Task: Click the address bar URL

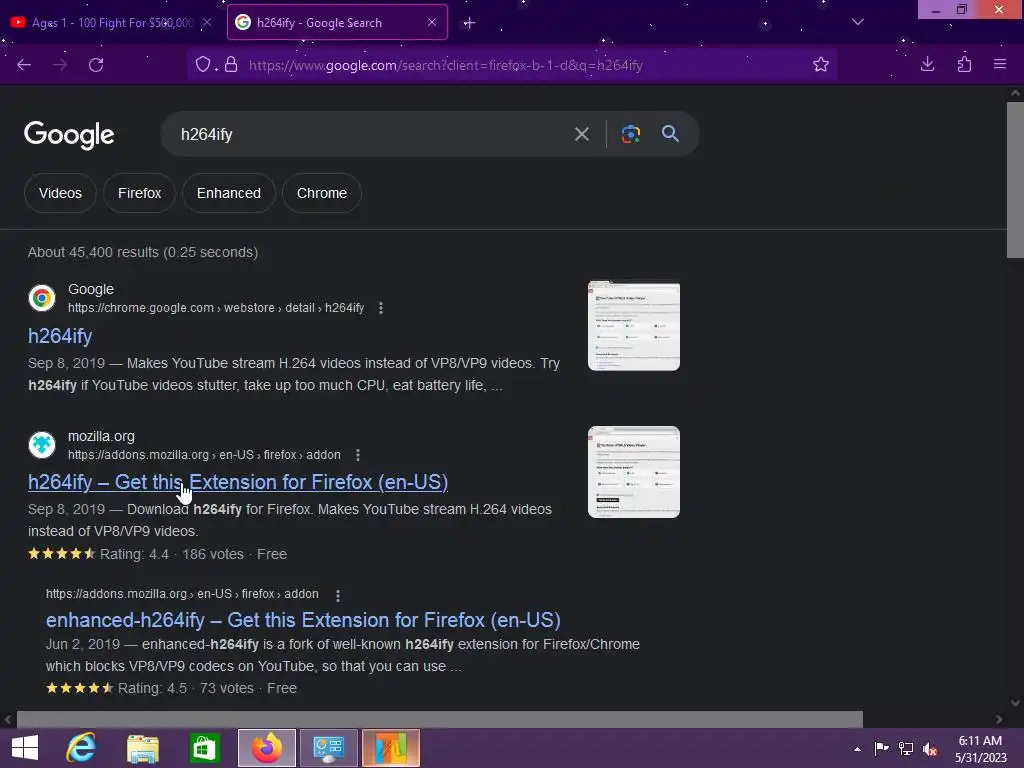Action: (445, 65)
